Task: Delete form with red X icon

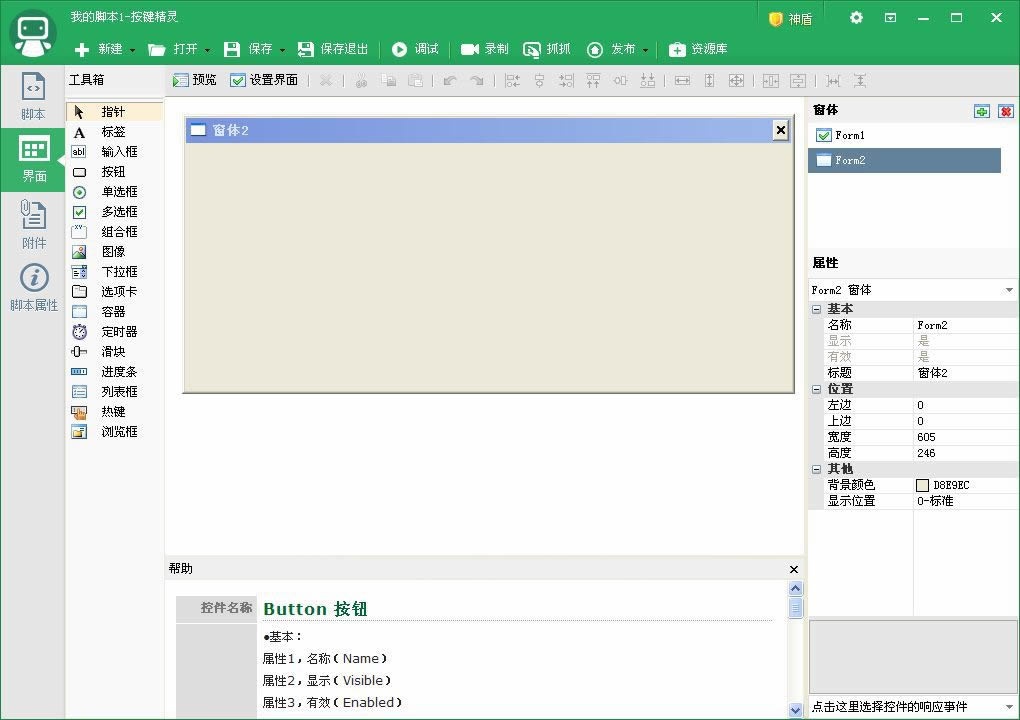Action: [1006, 111]
